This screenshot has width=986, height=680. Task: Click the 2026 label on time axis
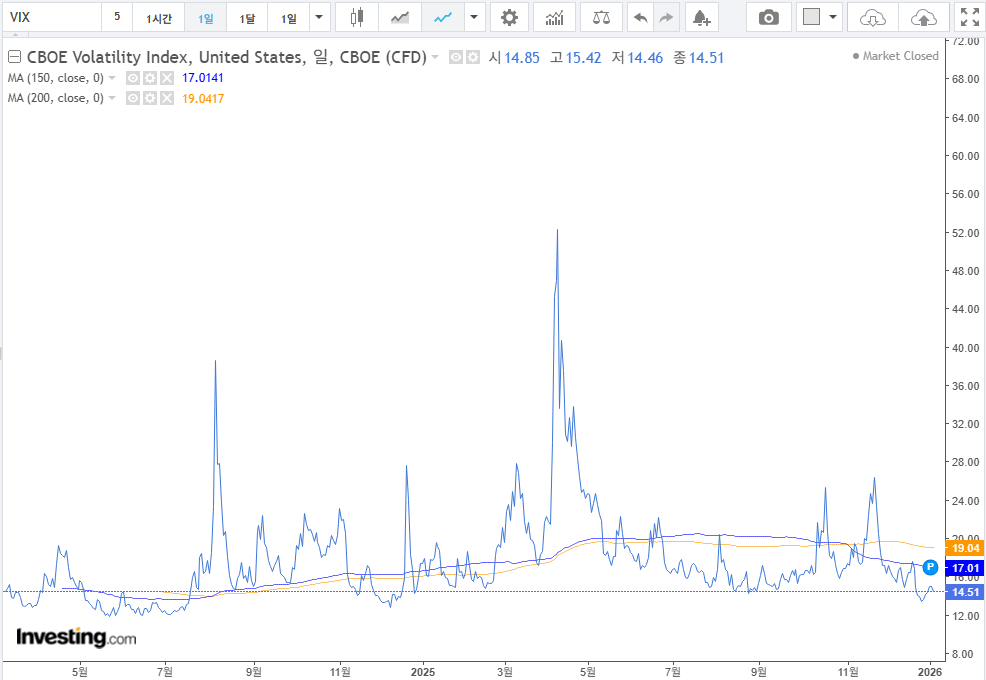pyautogui.click(x=930, y=672)
